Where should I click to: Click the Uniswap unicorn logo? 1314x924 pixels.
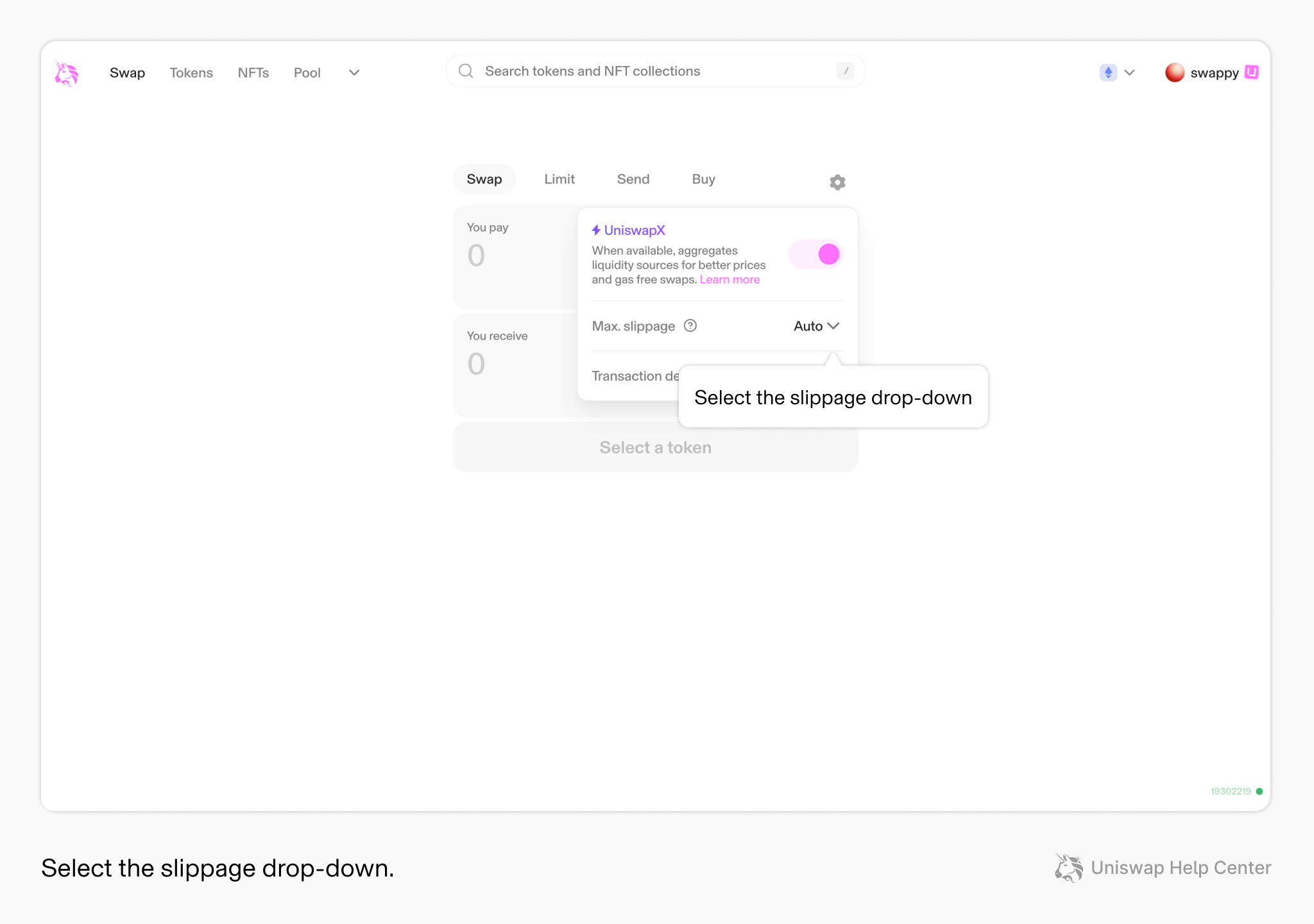point(67,73)
